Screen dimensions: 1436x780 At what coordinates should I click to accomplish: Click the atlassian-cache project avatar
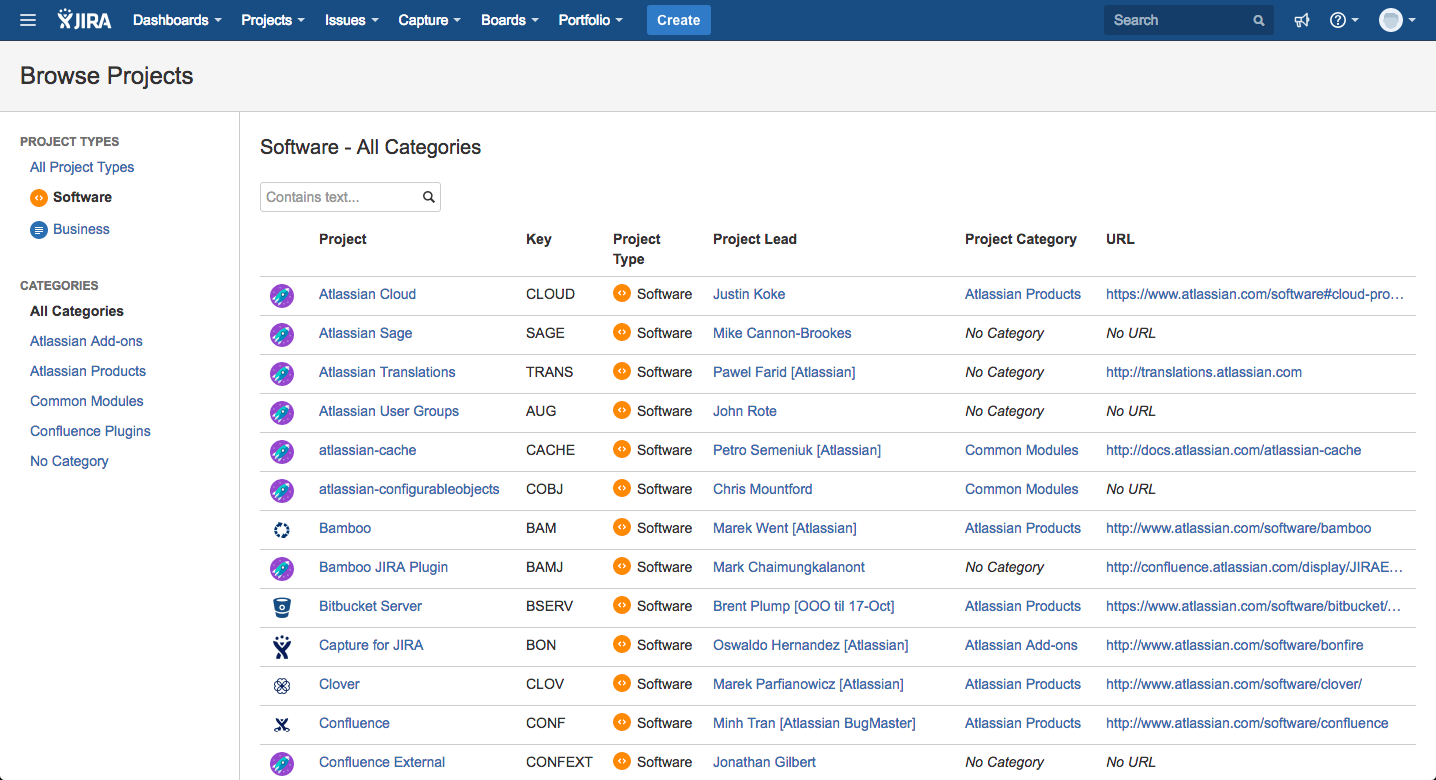pos(282,451)
